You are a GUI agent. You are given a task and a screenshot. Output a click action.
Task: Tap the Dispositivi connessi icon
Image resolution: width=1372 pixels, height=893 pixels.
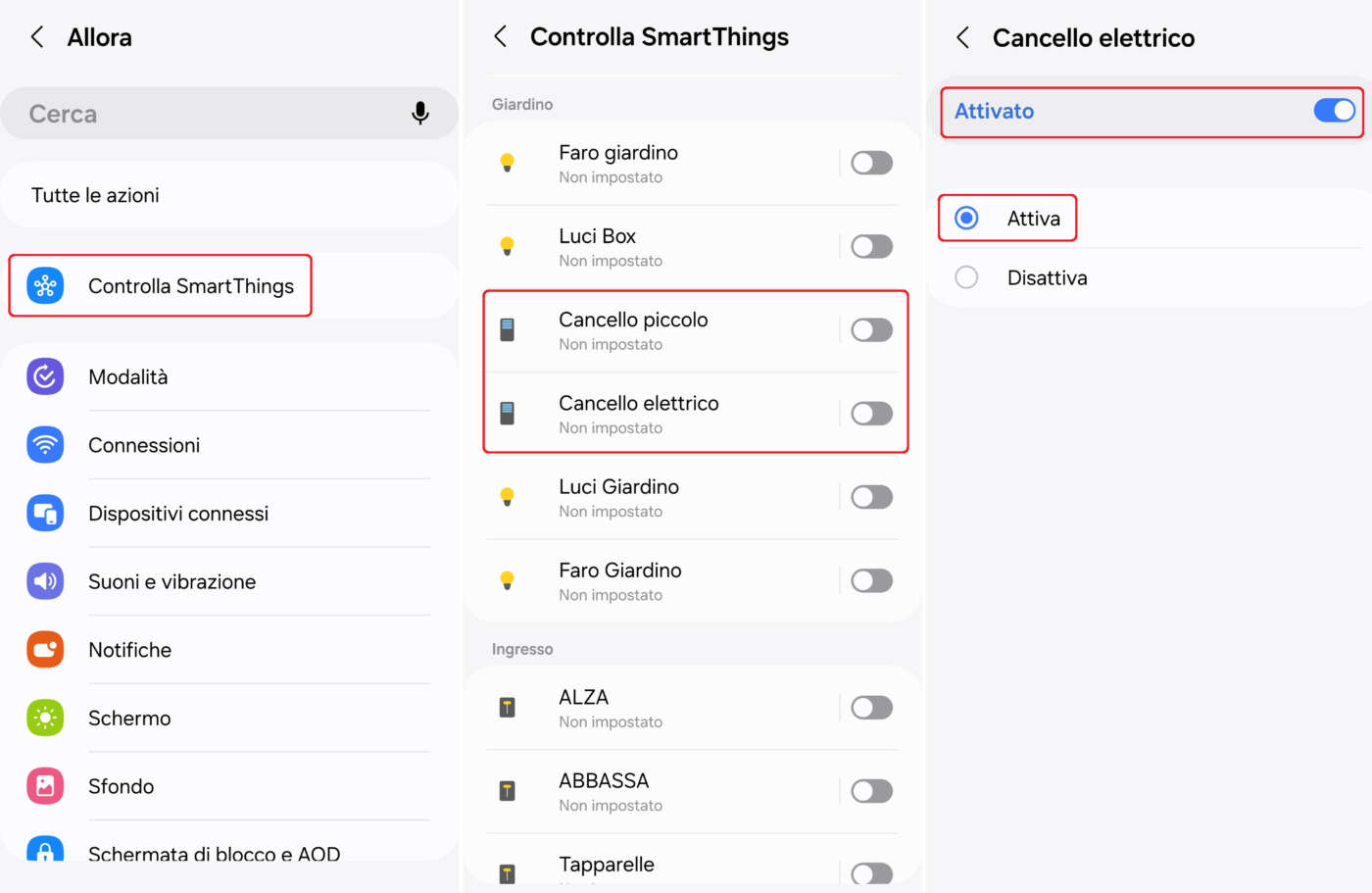[x=45, y=514]
